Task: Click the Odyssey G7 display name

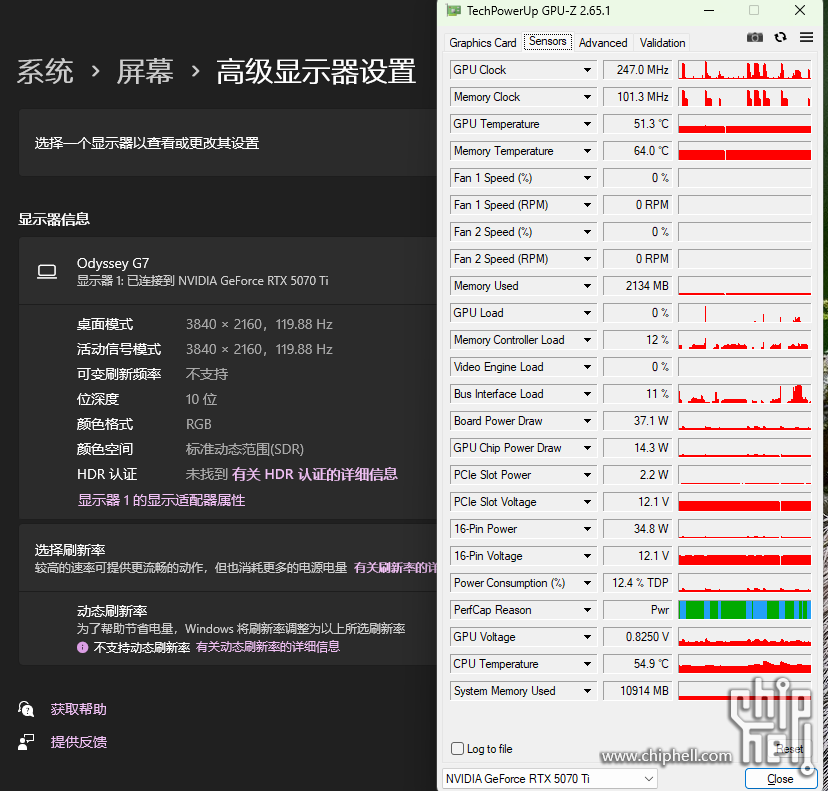Action: (x=113, y=263)
